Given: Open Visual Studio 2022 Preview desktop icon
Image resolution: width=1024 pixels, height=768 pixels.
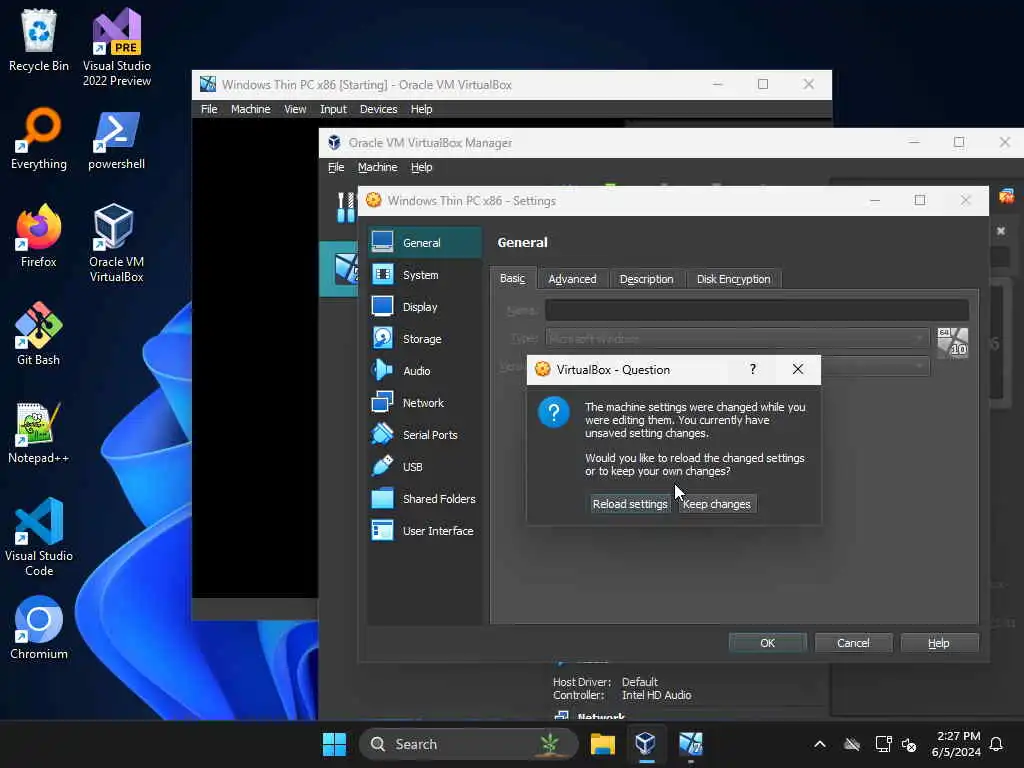Looking at the screenshot, I should [x=116, y=47].
